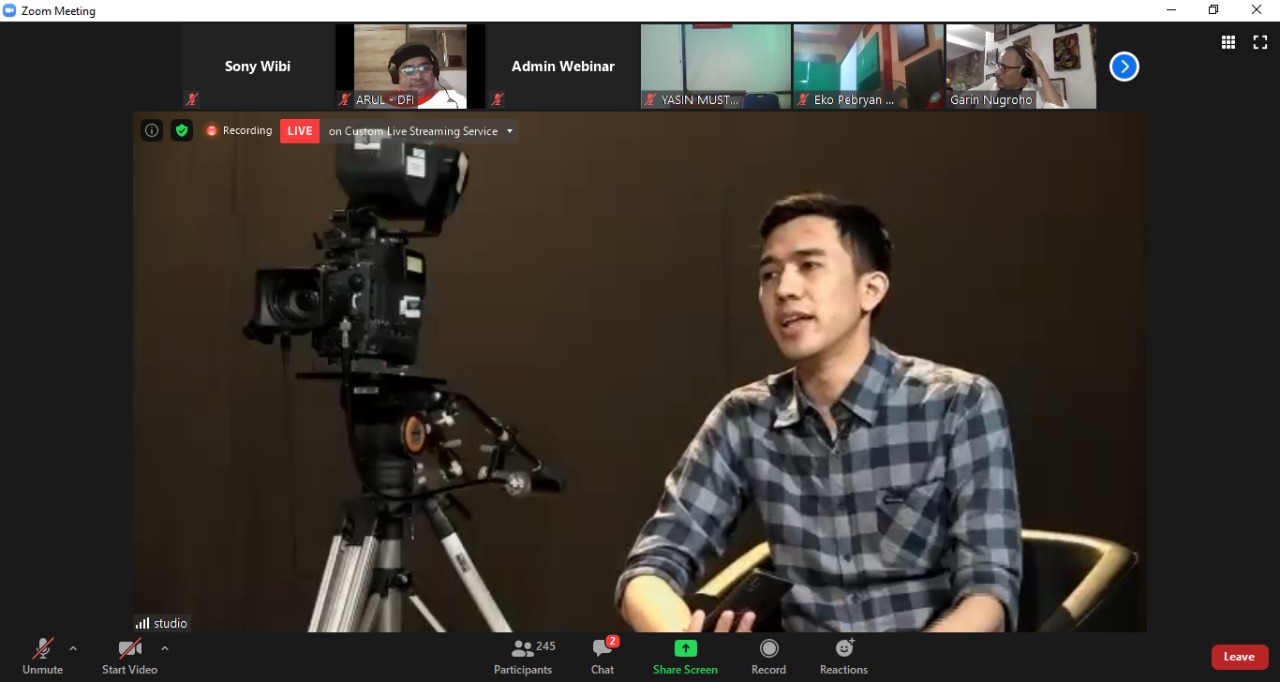Select the Garin Nugroho video thumbnail
Image resolution: width=1280 pixels, height=682 pixels.
pyautogui.click(x=1021, y=66)
